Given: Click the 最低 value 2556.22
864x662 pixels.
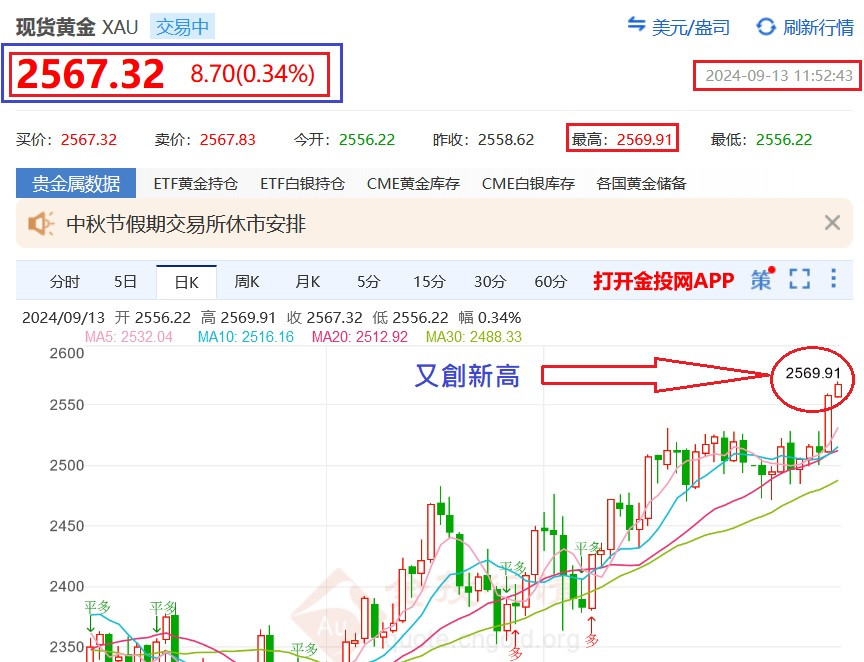Looking at the screenshot, I should [x=784, y=139].
